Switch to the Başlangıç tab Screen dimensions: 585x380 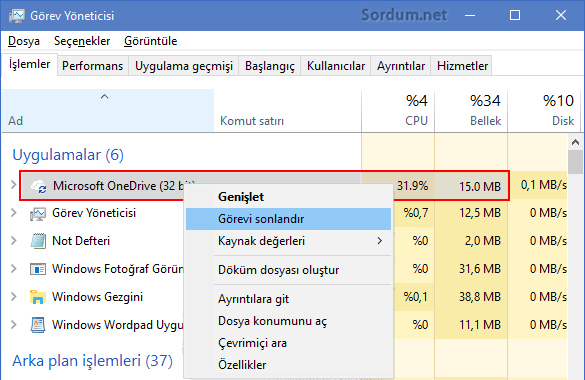pyautogui.click(x=269, y=66)
